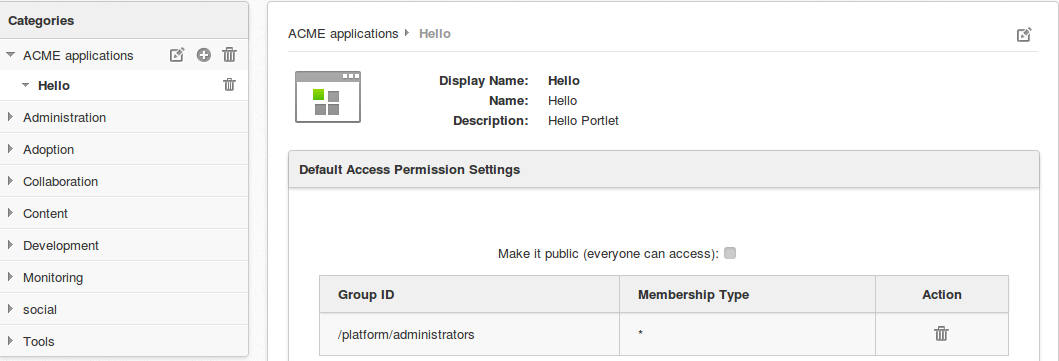Open the Tools category label
Screen dimensions: 1059x361
tap(38, 341)
